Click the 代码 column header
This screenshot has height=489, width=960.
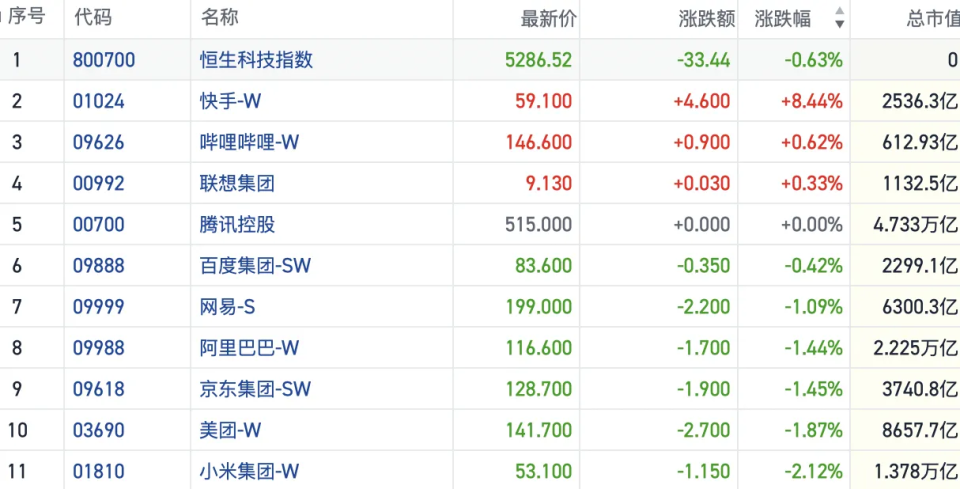[x=93, y=18]
